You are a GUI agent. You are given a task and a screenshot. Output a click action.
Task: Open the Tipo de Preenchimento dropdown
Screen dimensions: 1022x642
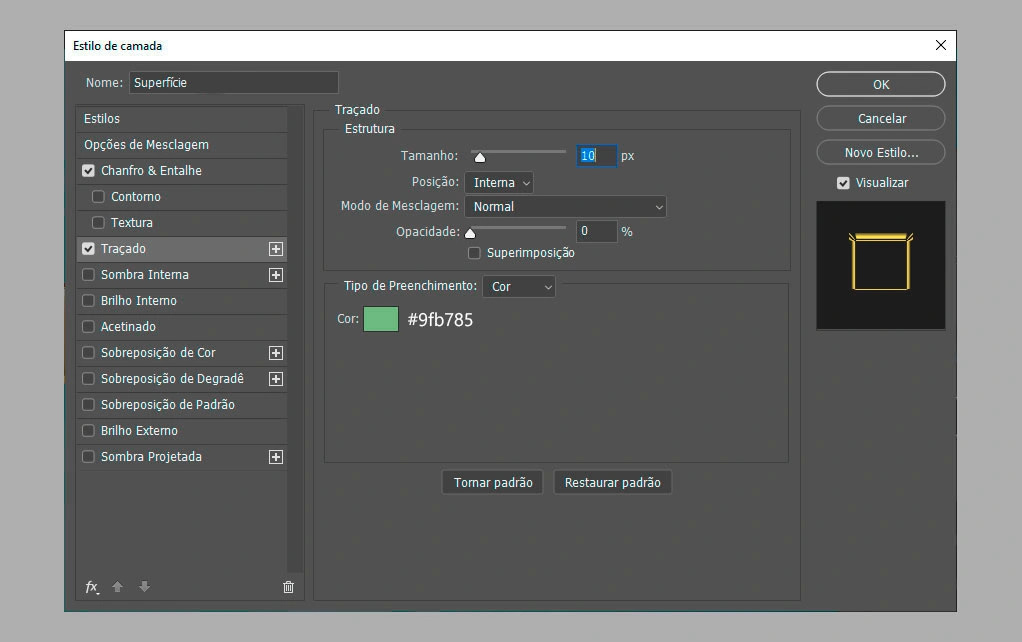pyautogui.click(x=518, y=287)
